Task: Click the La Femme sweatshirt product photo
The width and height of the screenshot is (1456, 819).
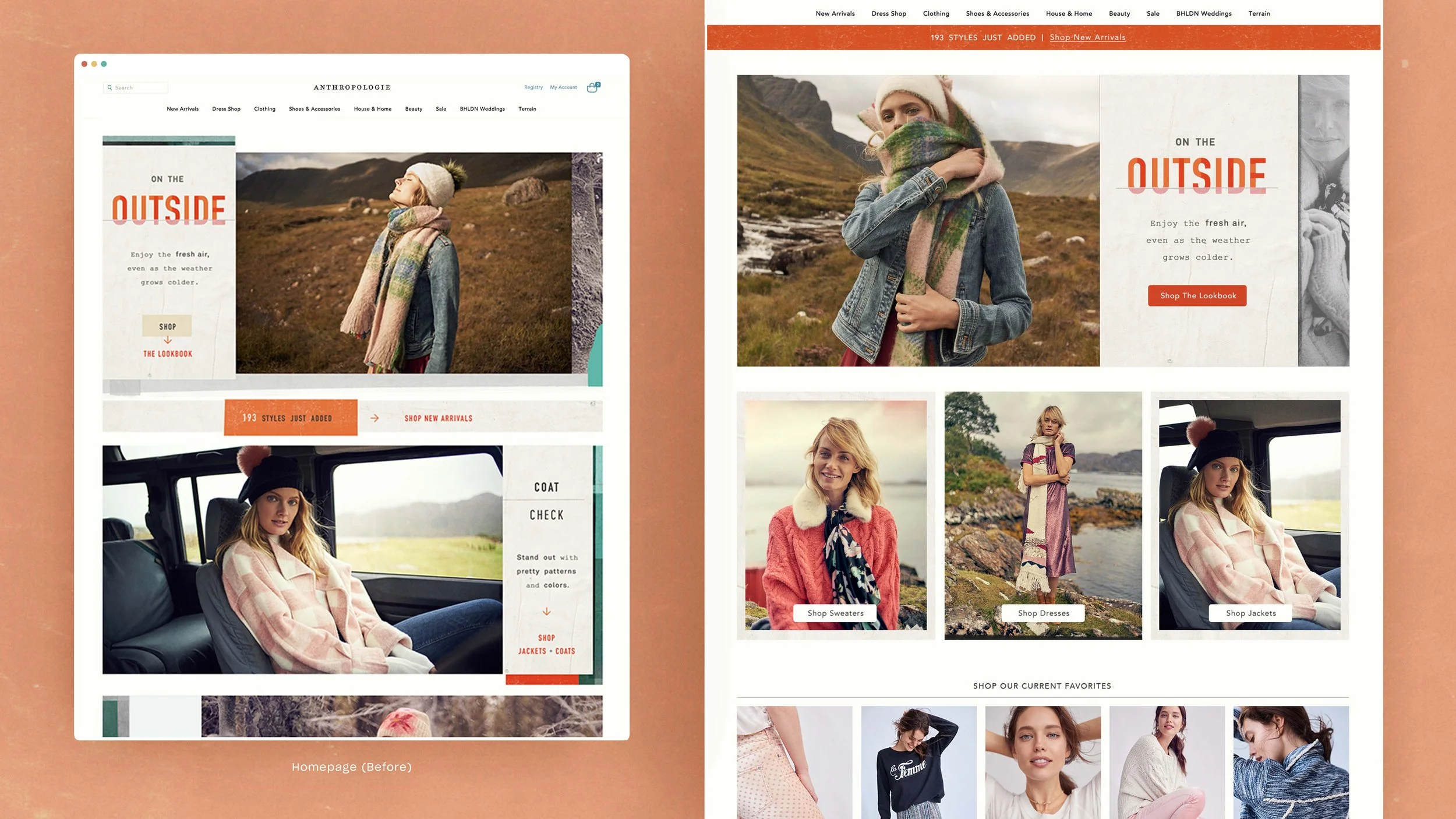Action: [x=918, y=762]
